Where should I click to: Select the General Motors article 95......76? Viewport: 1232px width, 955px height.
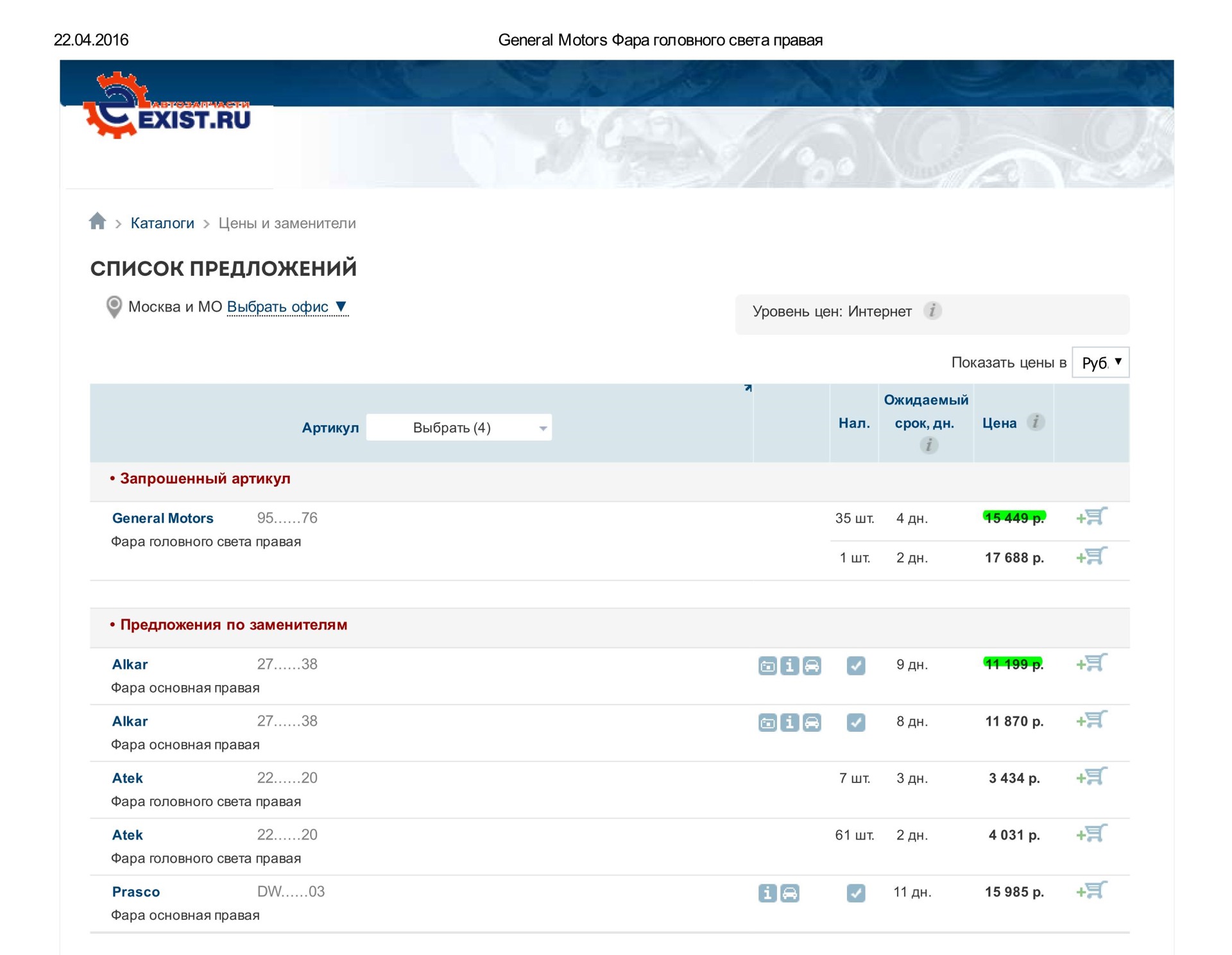287,518
